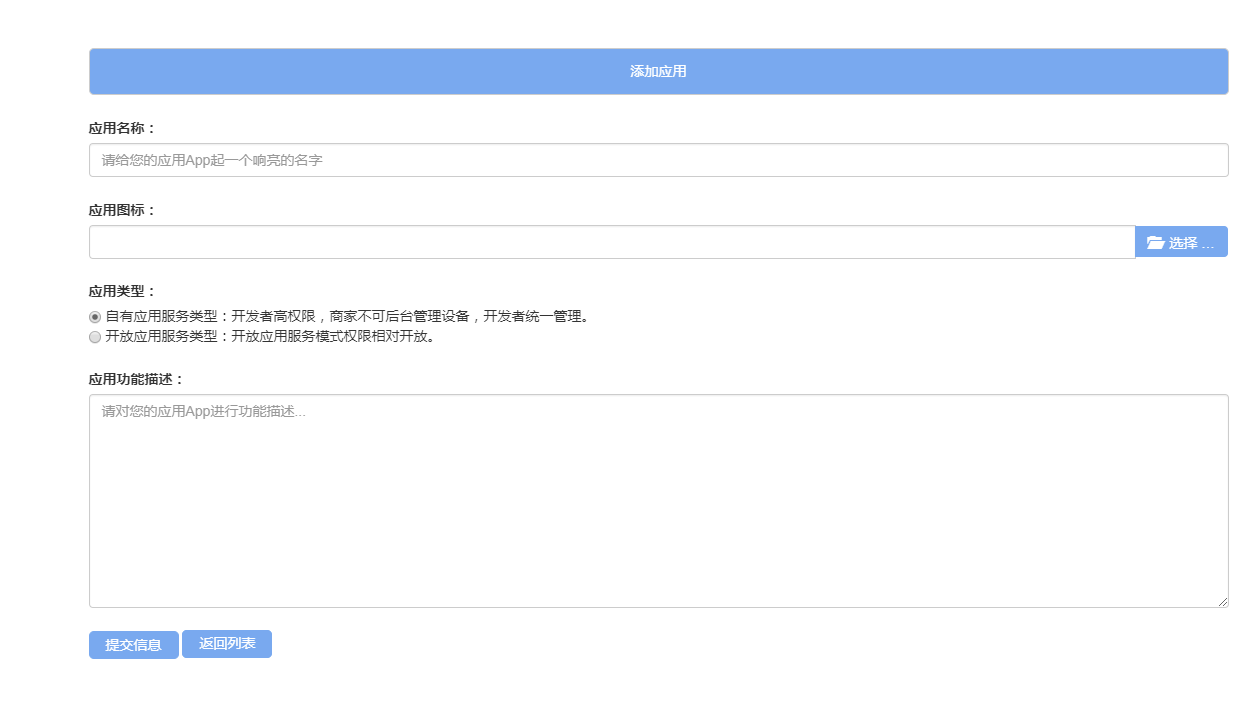
Task: Select the 开放应用服务类型 radio button
Action: [x=95, y=337]
